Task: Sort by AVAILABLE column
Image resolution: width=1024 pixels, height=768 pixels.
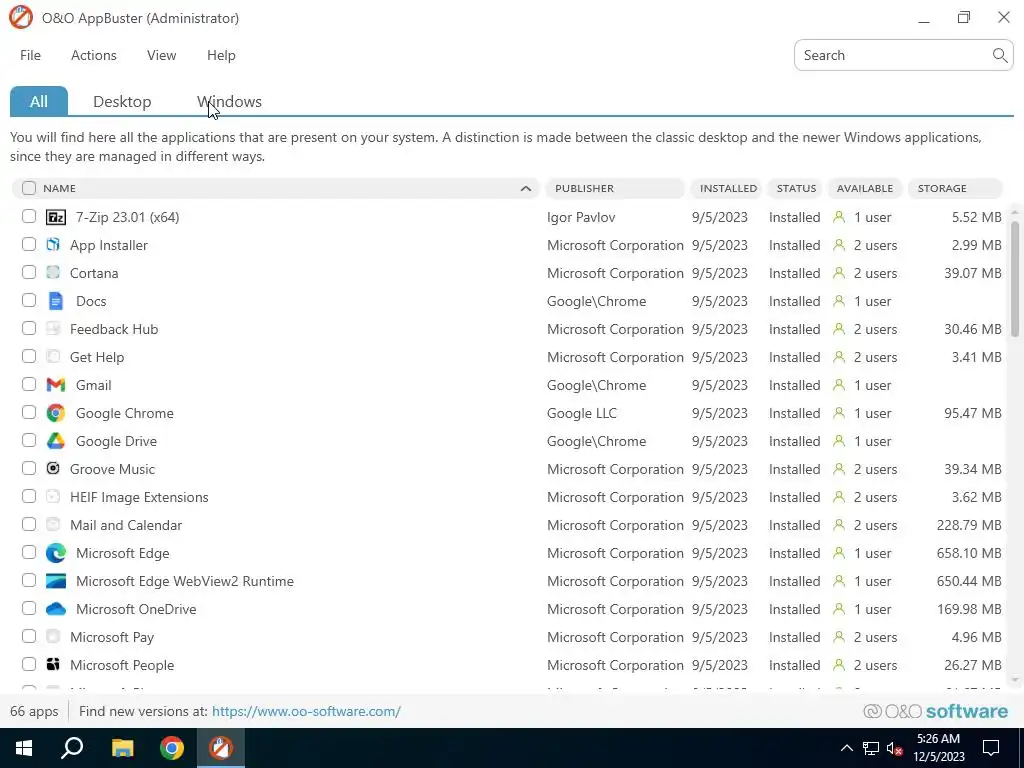Action: [x=865, y=188]
